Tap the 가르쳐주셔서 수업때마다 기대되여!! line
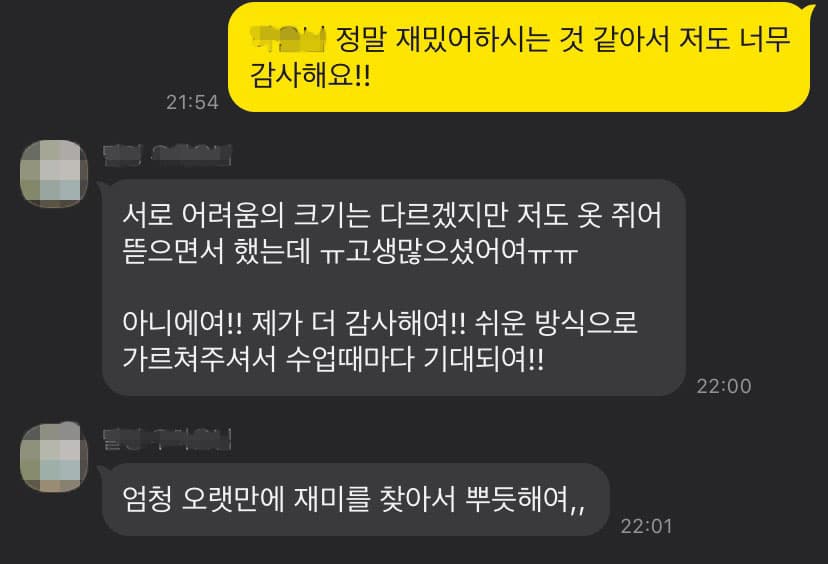This screenshot has width=828, height=564. 333,359
